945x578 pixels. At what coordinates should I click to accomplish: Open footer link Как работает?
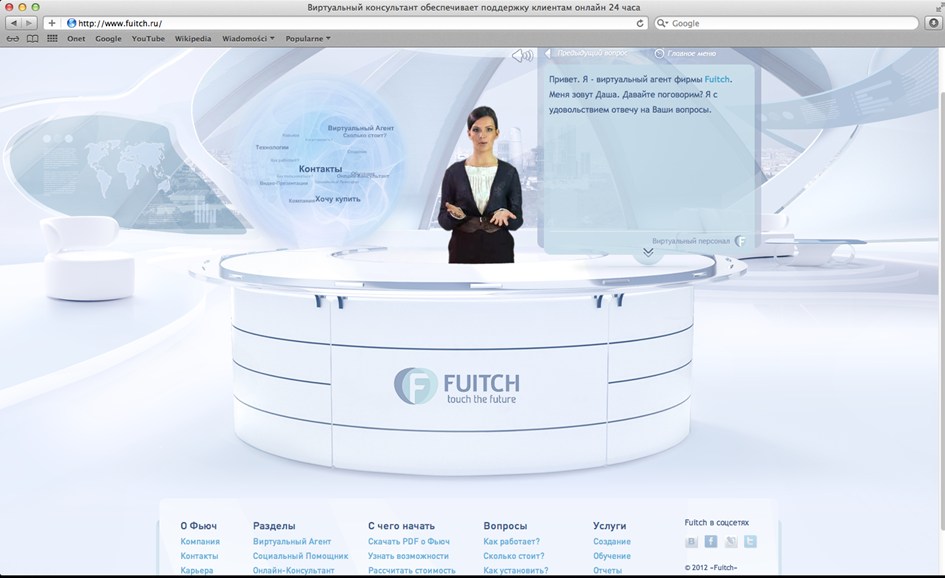(511, 541)
